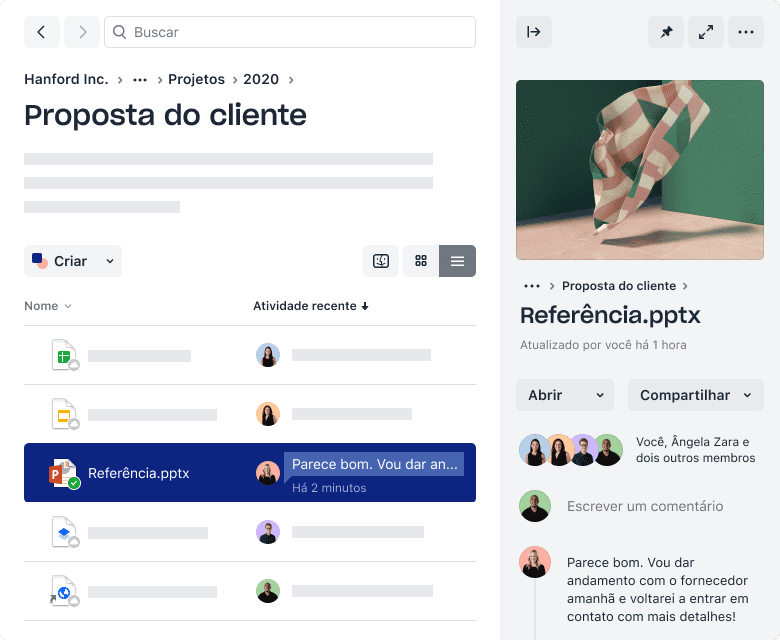Screen dimensions: 780x640
Task: Pin the Referência.pptx details panel
Action: 666,32
